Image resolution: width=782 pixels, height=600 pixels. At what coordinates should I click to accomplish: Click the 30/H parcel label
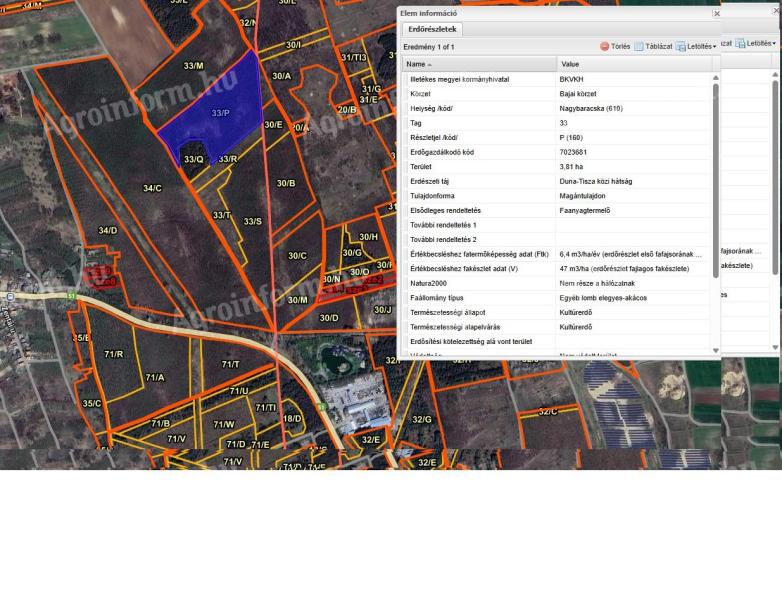pyautogui.click(x=369, y=237)
